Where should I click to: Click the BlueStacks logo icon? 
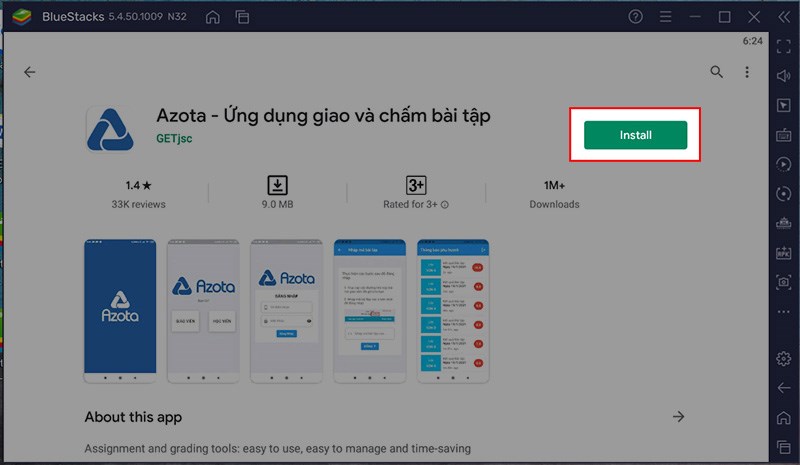(x=21, y=17)
